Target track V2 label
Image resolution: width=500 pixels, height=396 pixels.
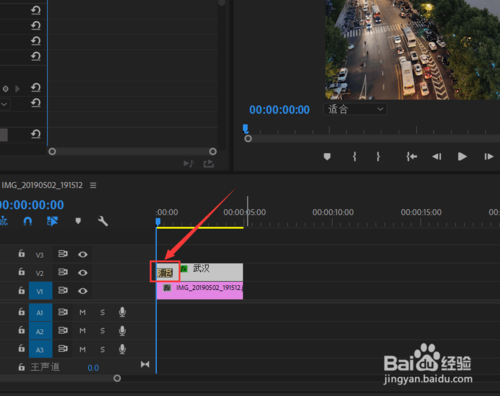40,273
